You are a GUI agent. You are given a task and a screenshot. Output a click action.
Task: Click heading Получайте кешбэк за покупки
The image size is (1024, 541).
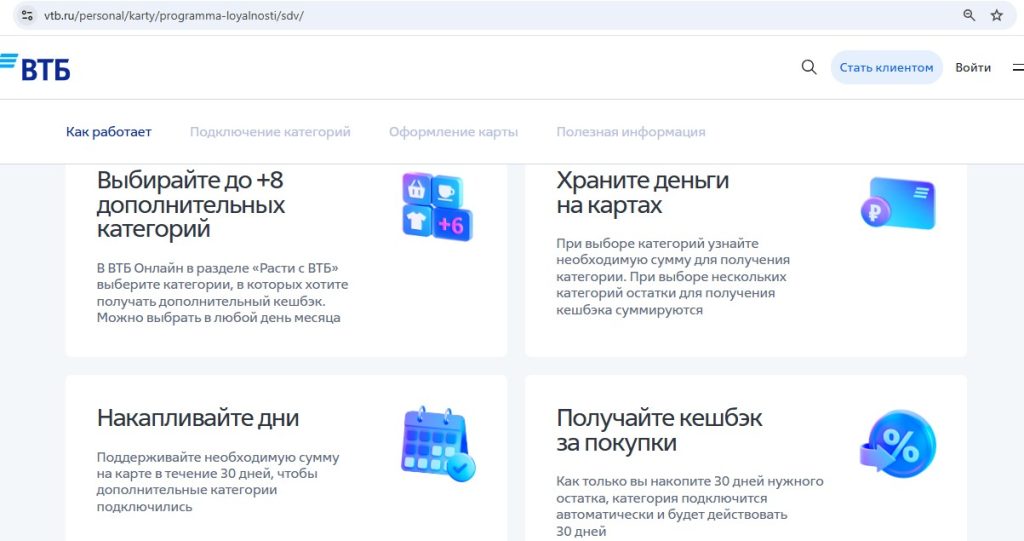click(x=659, y=430)
